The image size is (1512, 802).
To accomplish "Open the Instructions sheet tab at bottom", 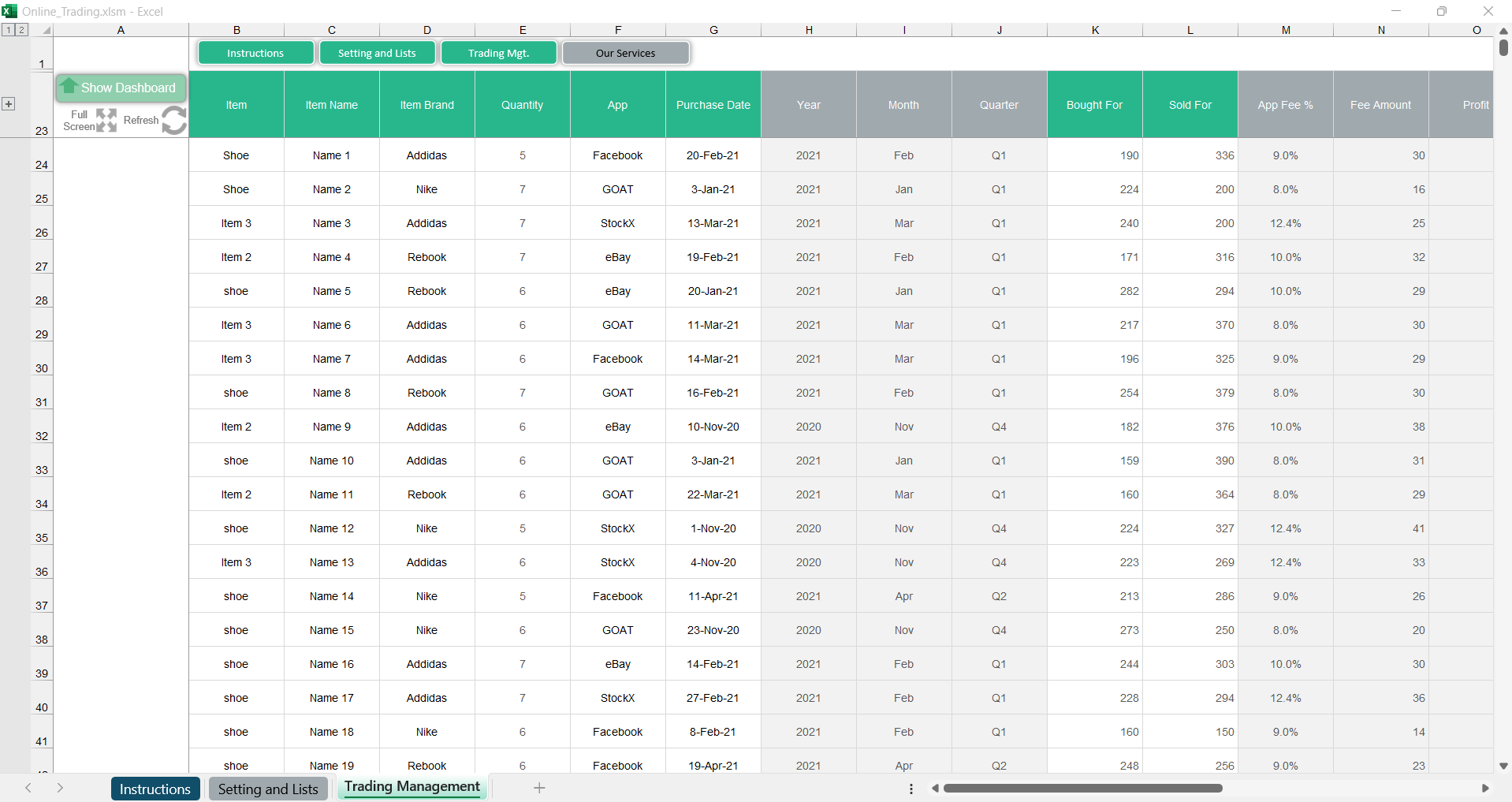I will (x=155, y=789).
